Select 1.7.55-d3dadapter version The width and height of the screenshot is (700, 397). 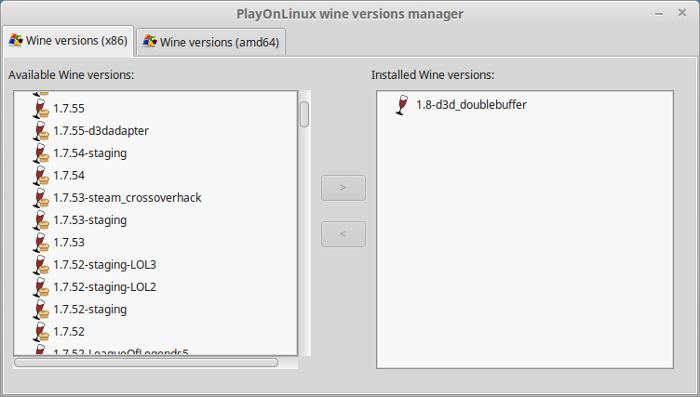[x=101, y=131]
